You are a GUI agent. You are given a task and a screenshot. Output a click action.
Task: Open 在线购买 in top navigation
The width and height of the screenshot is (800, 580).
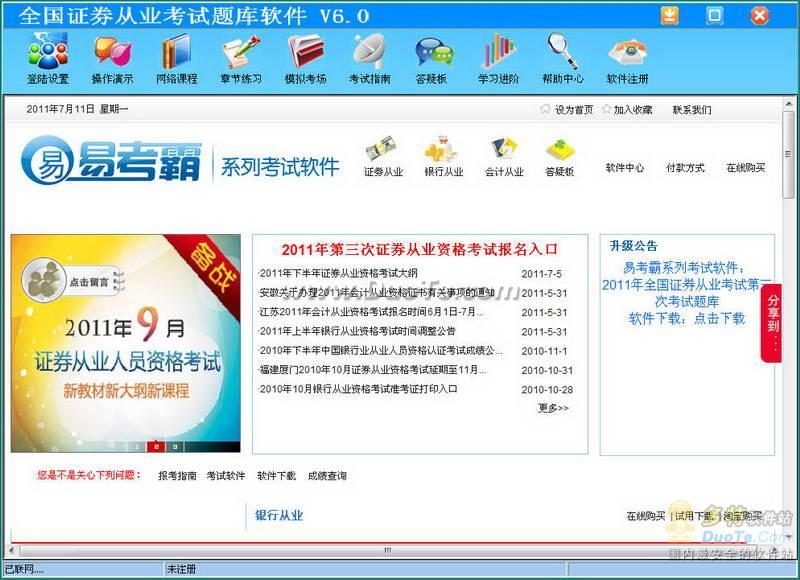(x=746, y=168)
